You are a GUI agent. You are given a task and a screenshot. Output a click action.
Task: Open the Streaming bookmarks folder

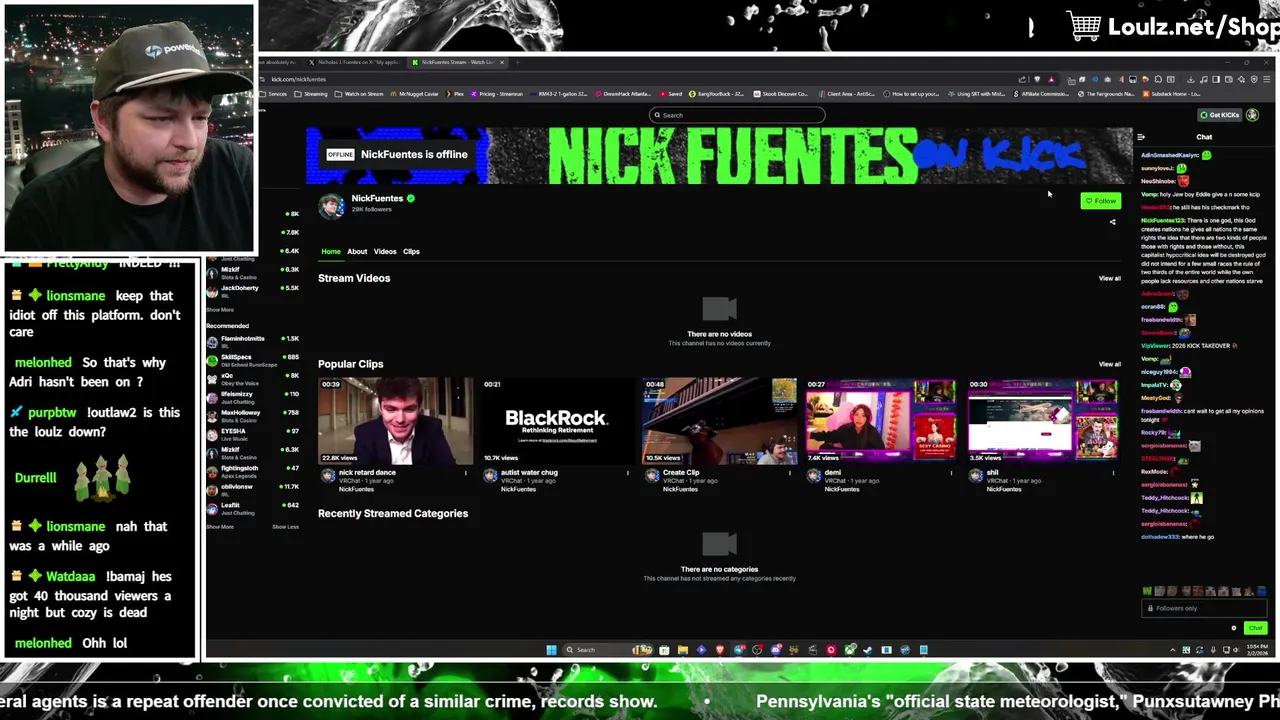click(311, 94)
